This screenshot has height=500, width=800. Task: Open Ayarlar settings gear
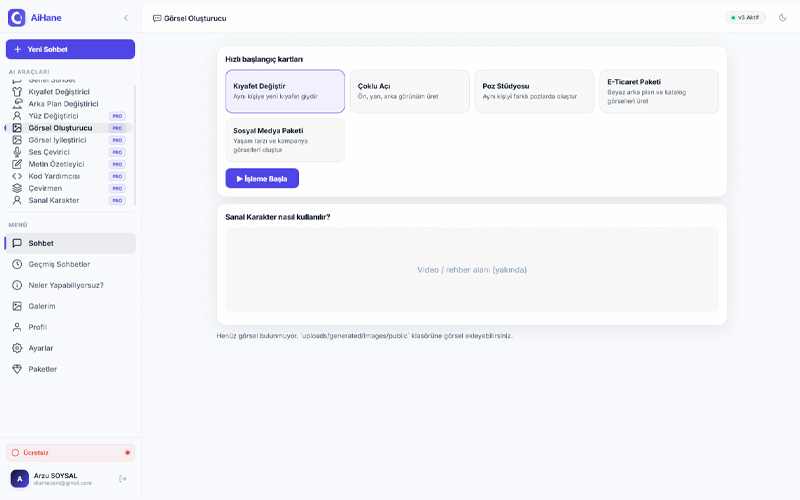[x=17, y=348]
